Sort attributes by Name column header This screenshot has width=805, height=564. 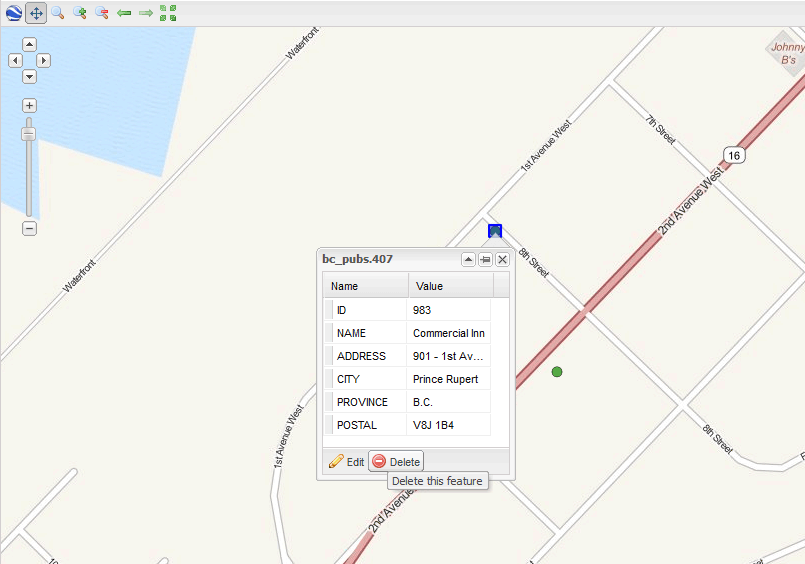coord(365,286)
